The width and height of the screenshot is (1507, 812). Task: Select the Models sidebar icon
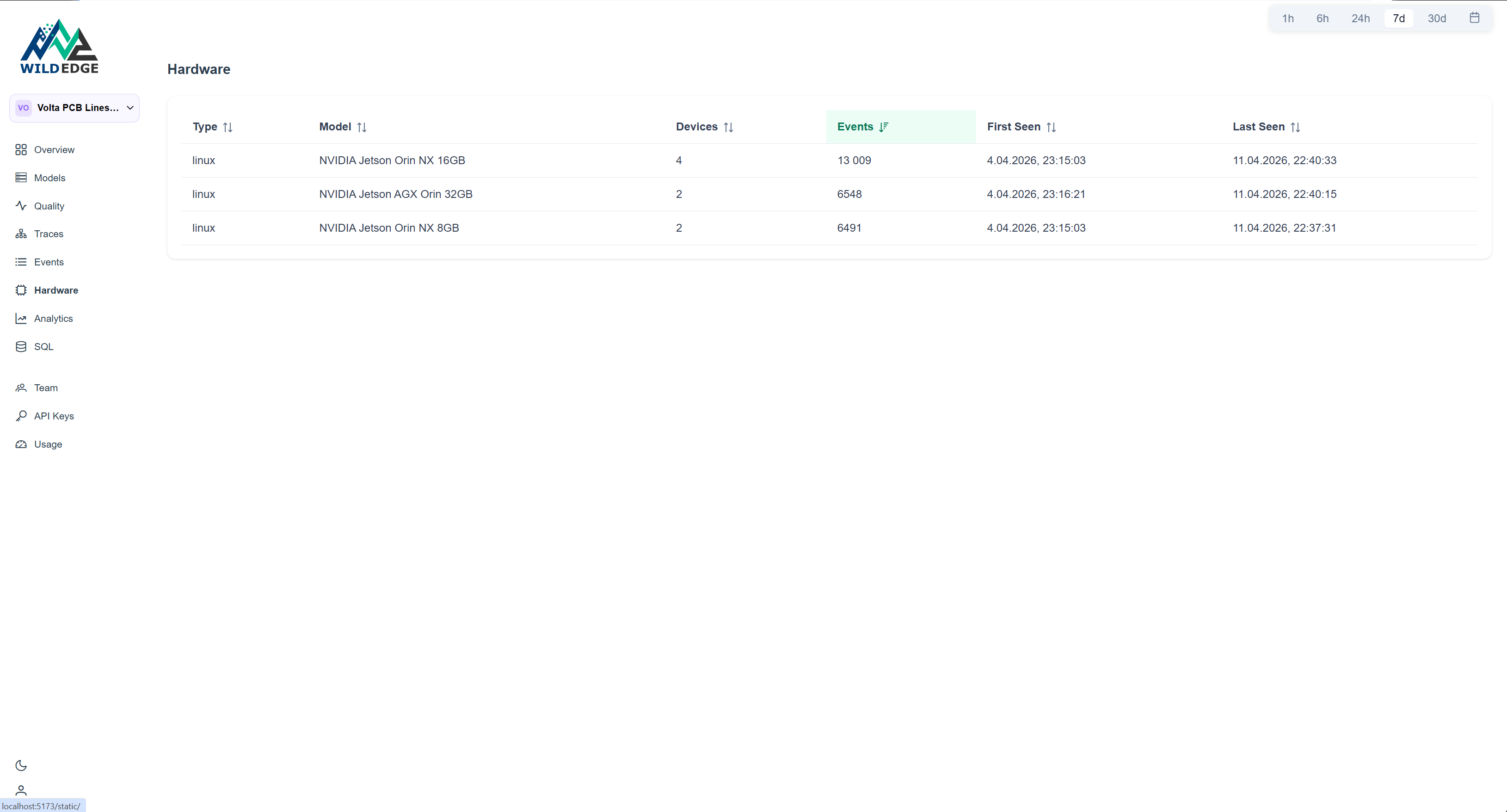point(21,177)
